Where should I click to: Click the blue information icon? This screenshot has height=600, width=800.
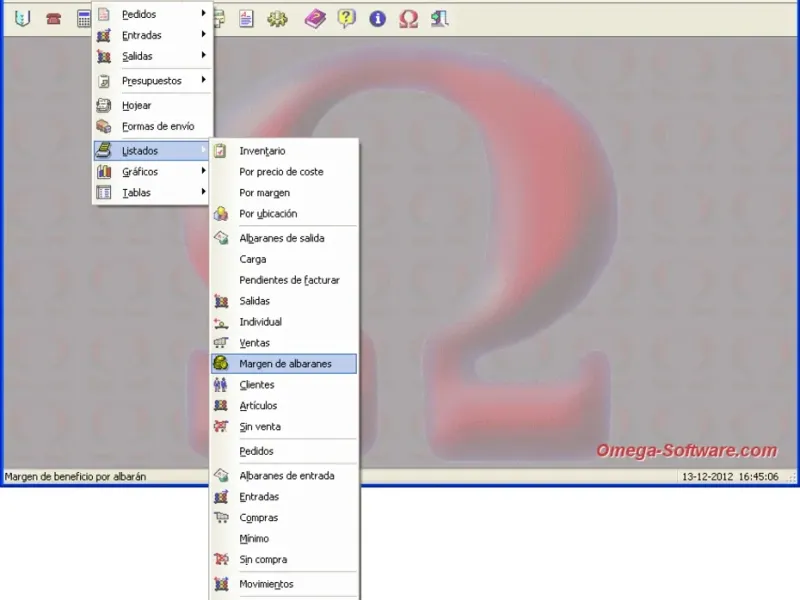tap(378, 19)
